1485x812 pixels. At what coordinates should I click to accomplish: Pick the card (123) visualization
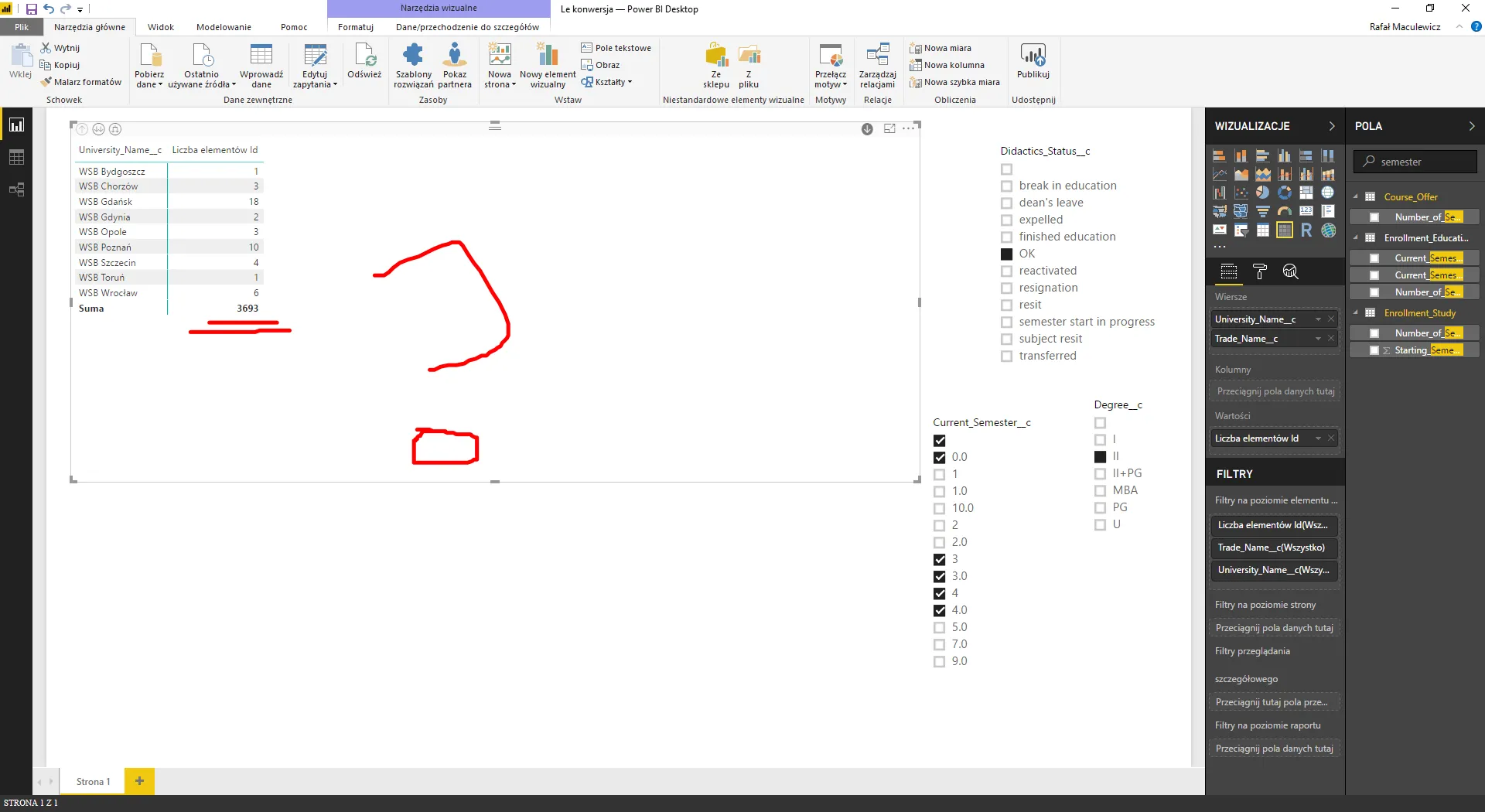(1306, 212)
